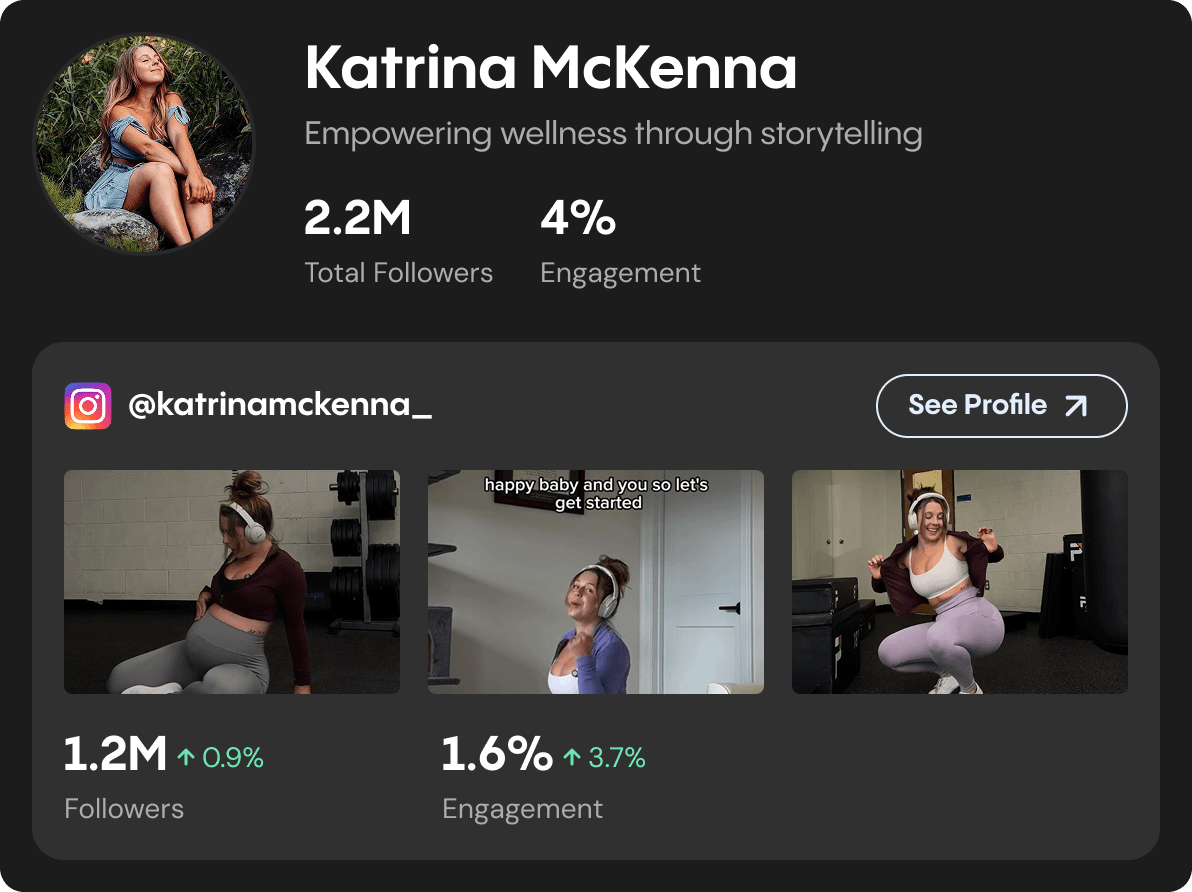Click the arrow icon in See Profile
This screenshot has height=892, width=1192.
coord(1076,406)
